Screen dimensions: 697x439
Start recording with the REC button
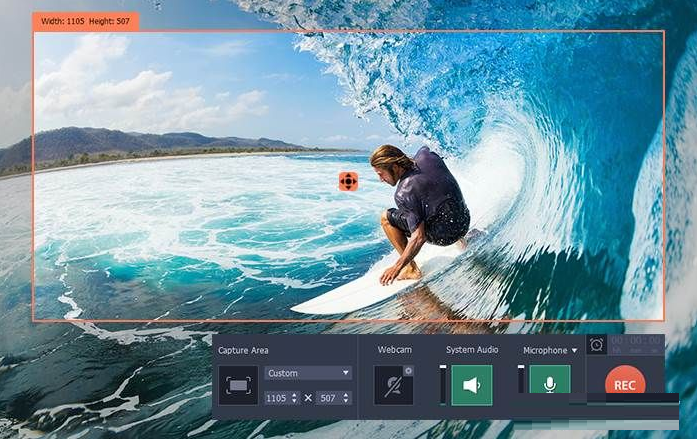(624, 385)
